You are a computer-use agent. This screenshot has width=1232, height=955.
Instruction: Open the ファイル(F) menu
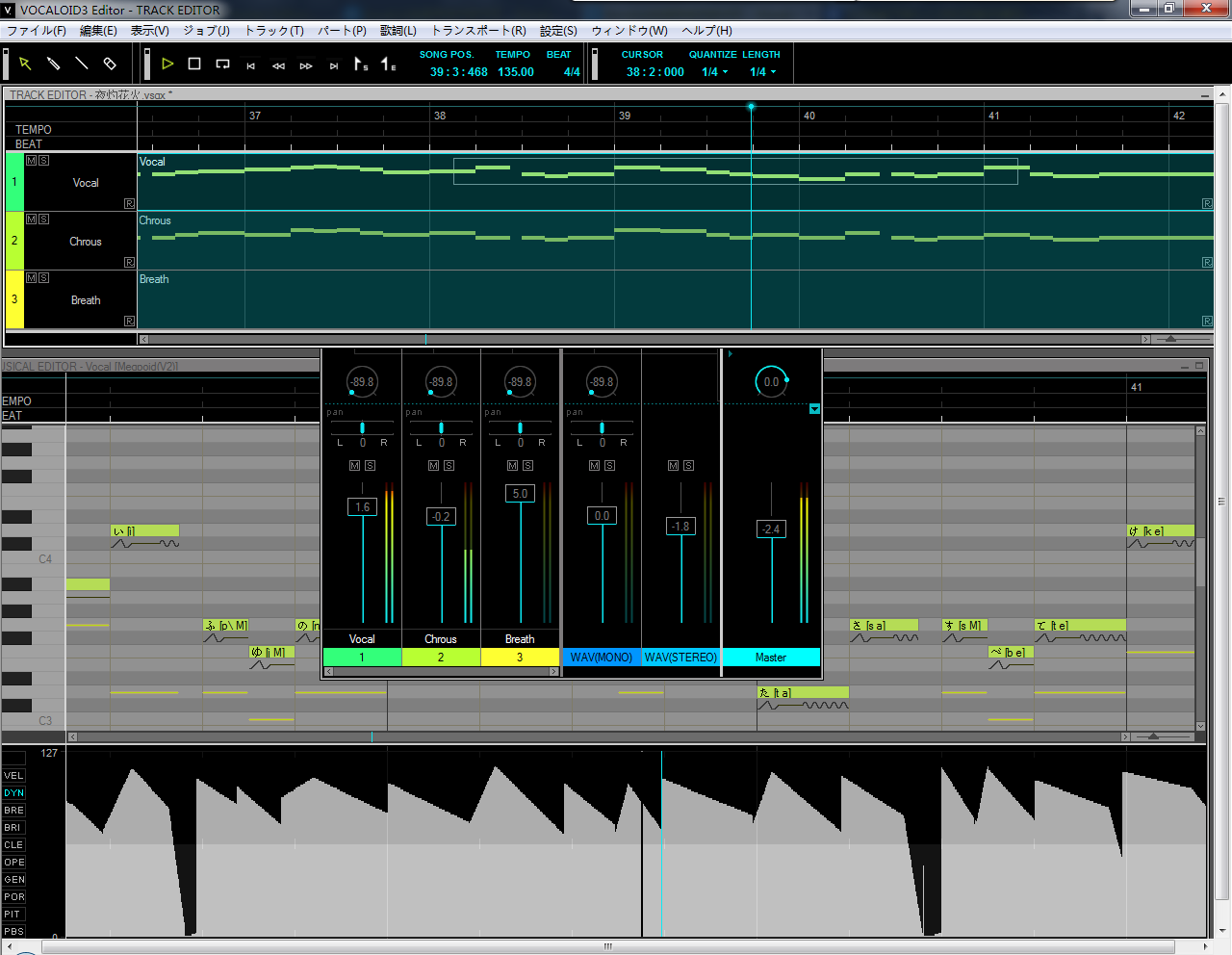(x=37, y=31)
